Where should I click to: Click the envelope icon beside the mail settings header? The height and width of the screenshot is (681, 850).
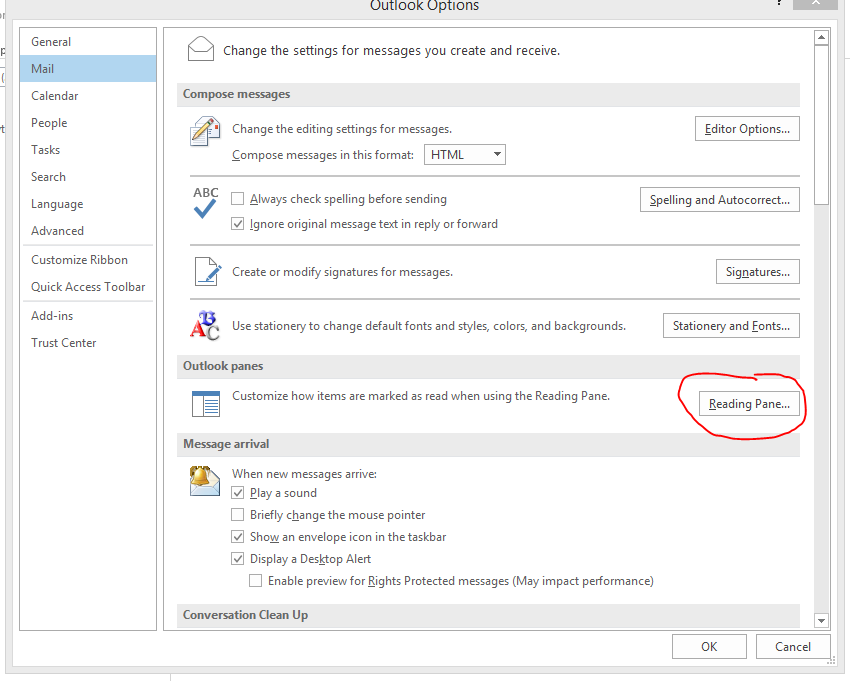201,49
